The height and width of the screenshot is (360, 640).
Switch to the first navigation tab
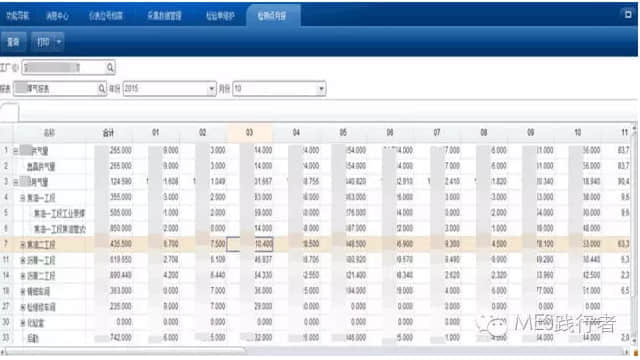click(x=17, y=16)
